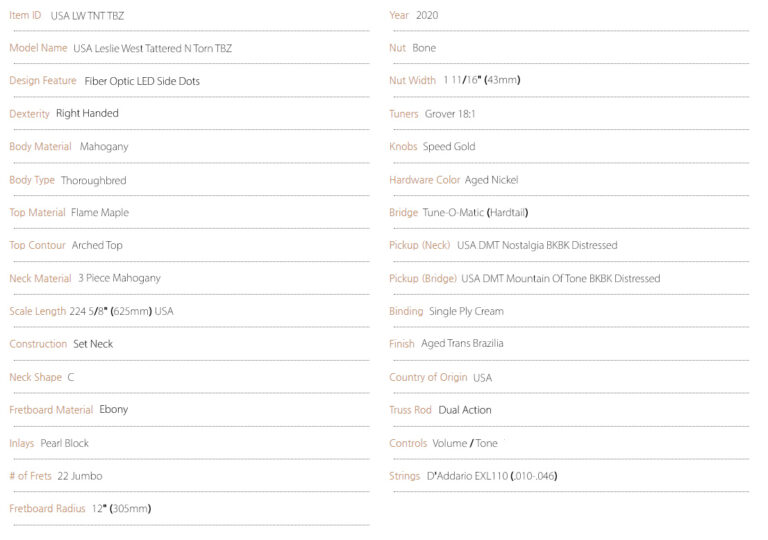Image resolution: width=768 pixels, height=540 pixels.
Task: Click the Flame Maple top material
Action: click(100, 212)
